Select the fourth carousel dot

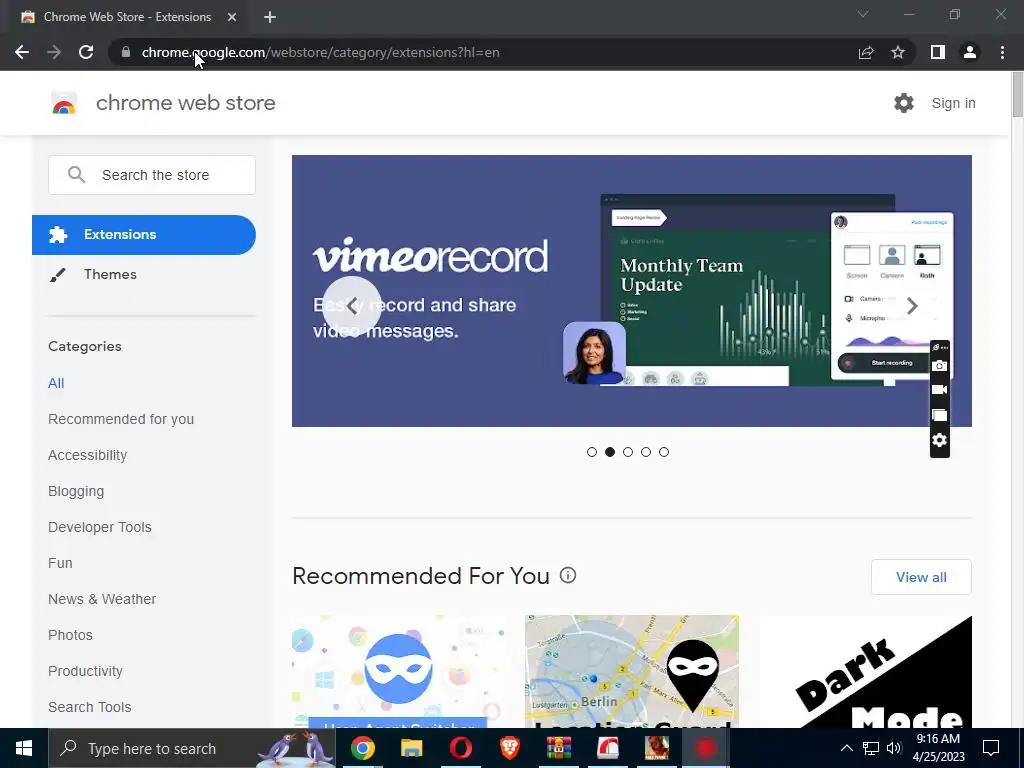pos(646,452)
